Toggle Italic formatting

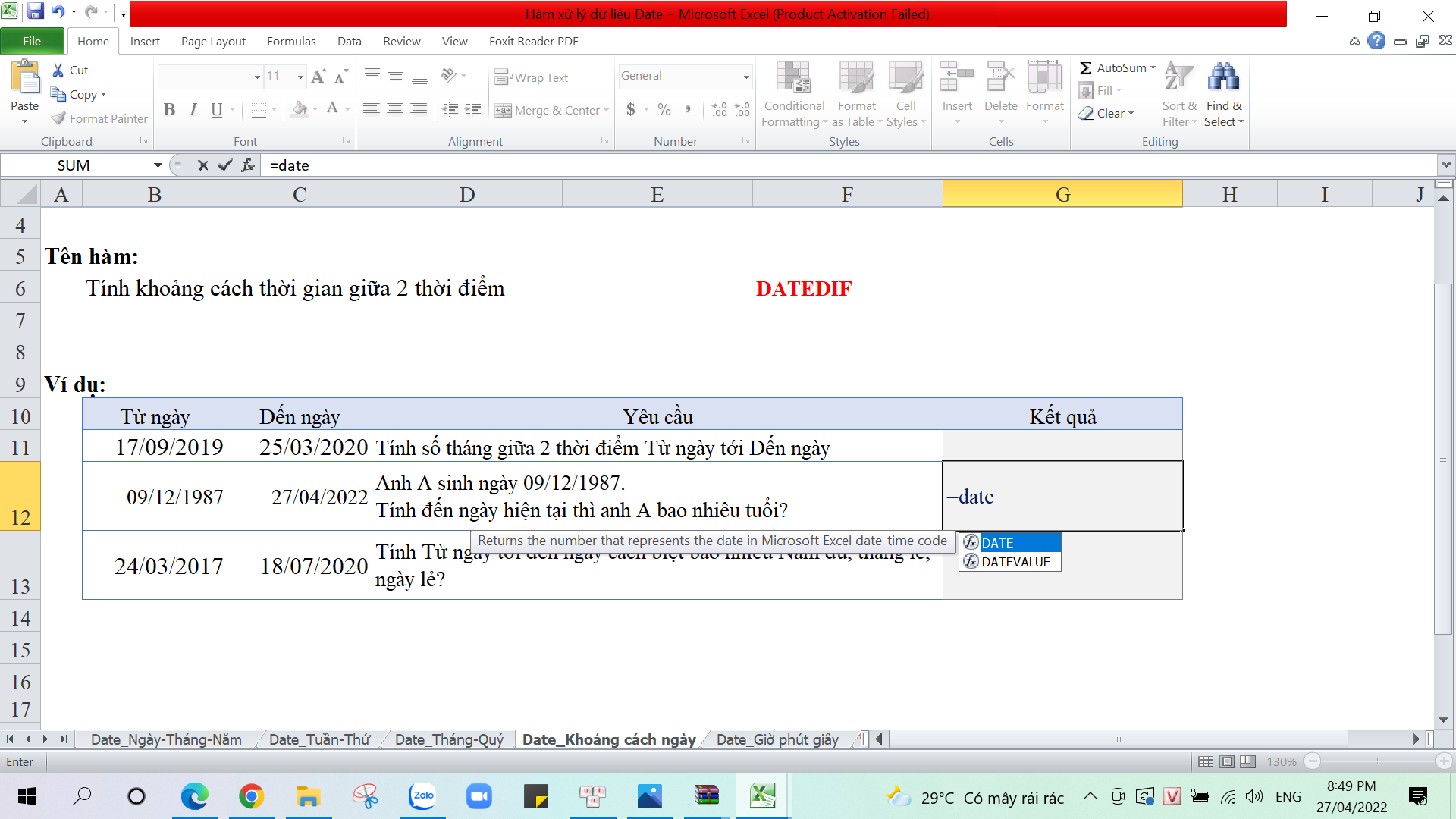[x=193, y=110]
